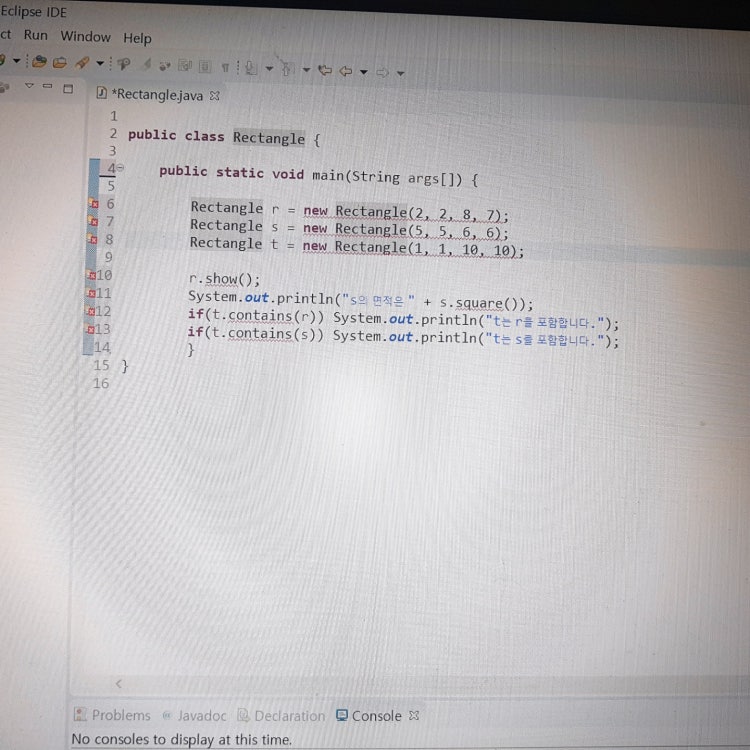
Task: Click the Previous Annotation toolbar icon
Action: (x=286, y=69)
